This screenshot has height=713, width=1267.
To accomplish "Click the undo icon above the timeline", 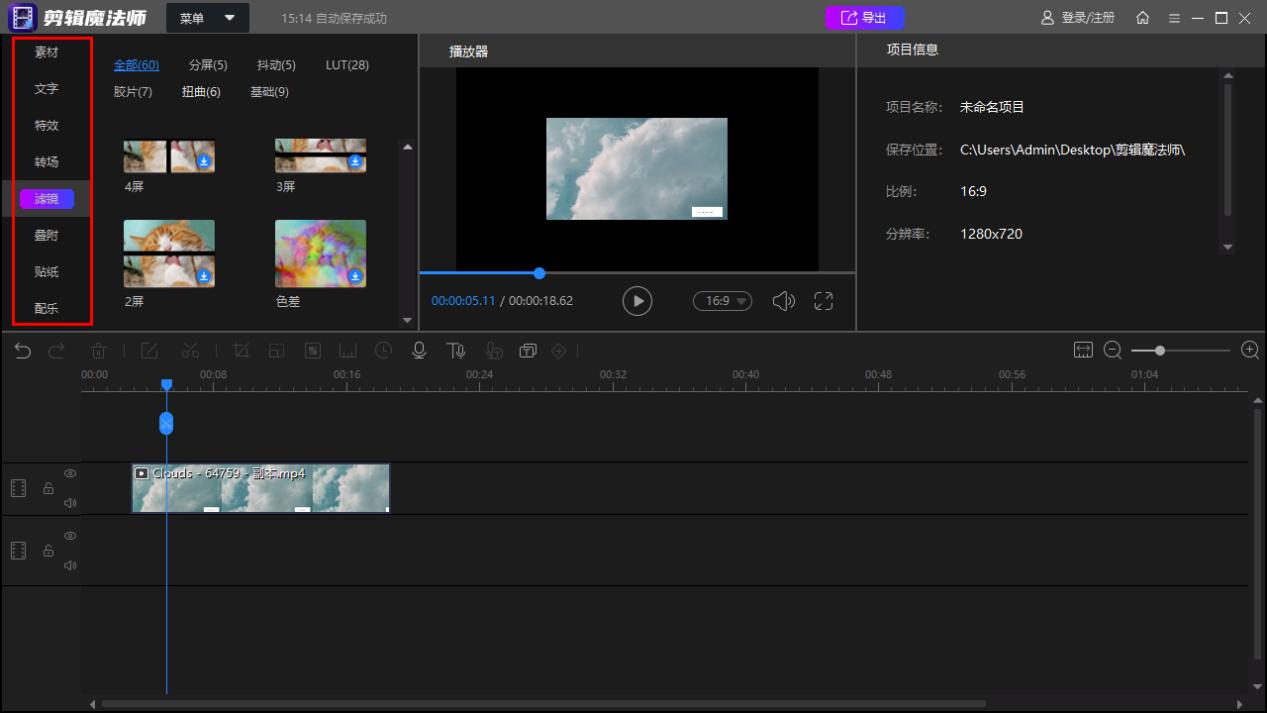I will [x=23, y=350].
